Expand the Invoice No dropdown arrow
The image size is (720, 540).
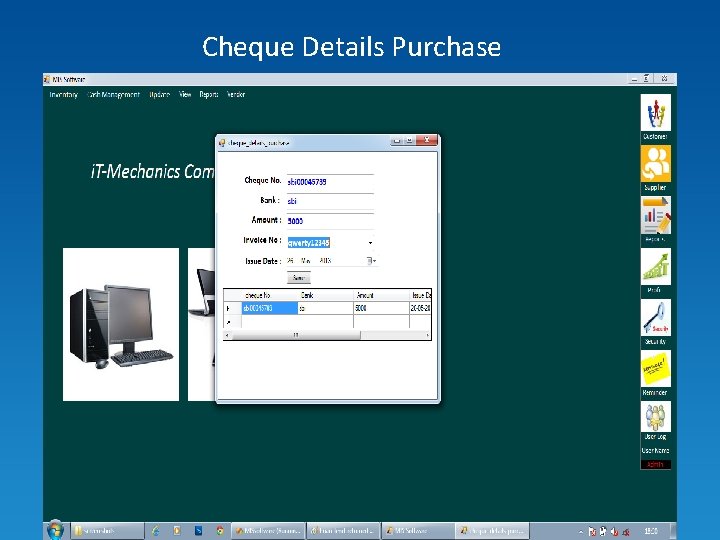point(370,242)
